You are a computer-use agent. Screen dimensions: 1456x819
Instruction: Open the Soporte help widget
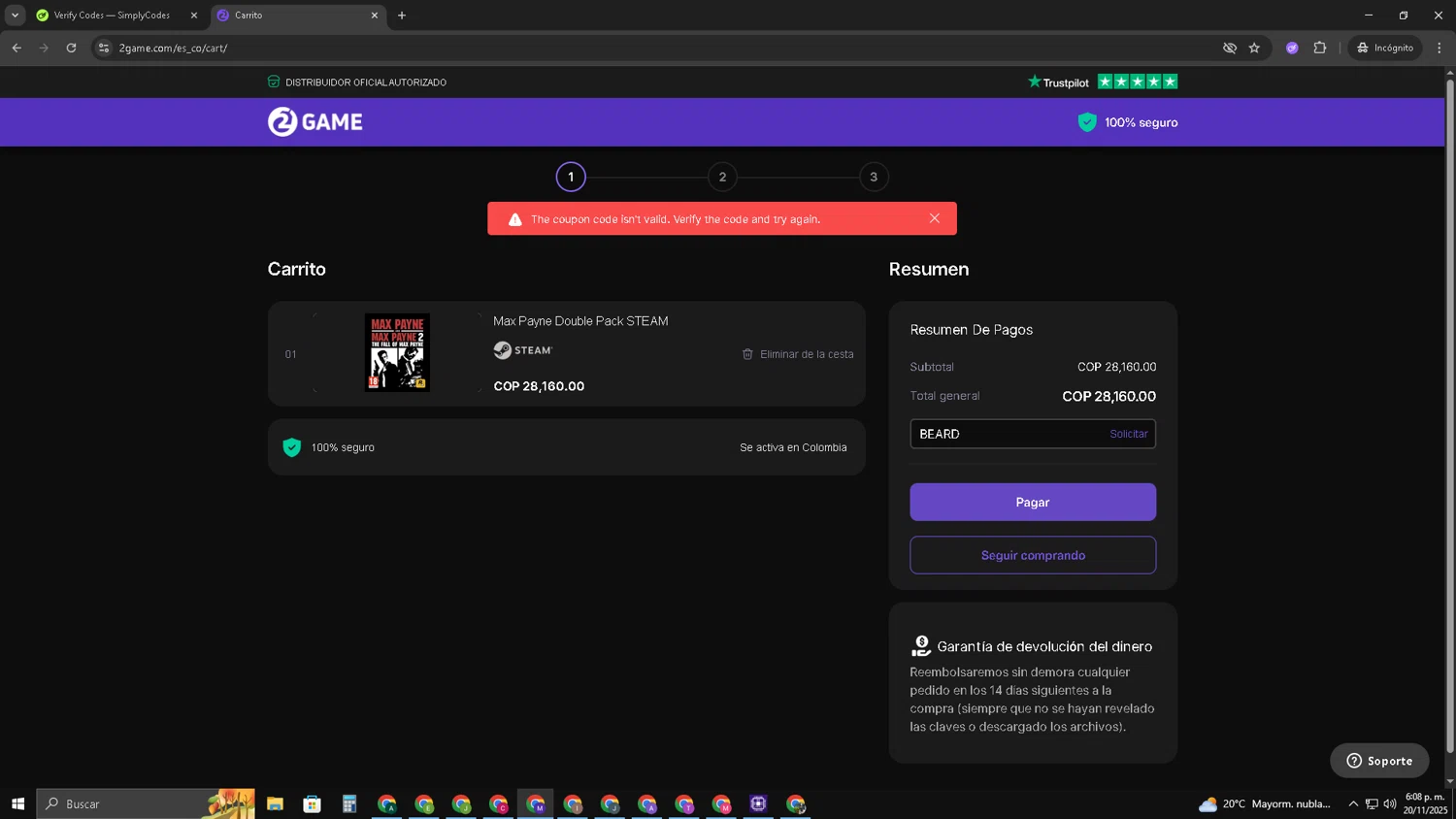tap(1379, 761)
